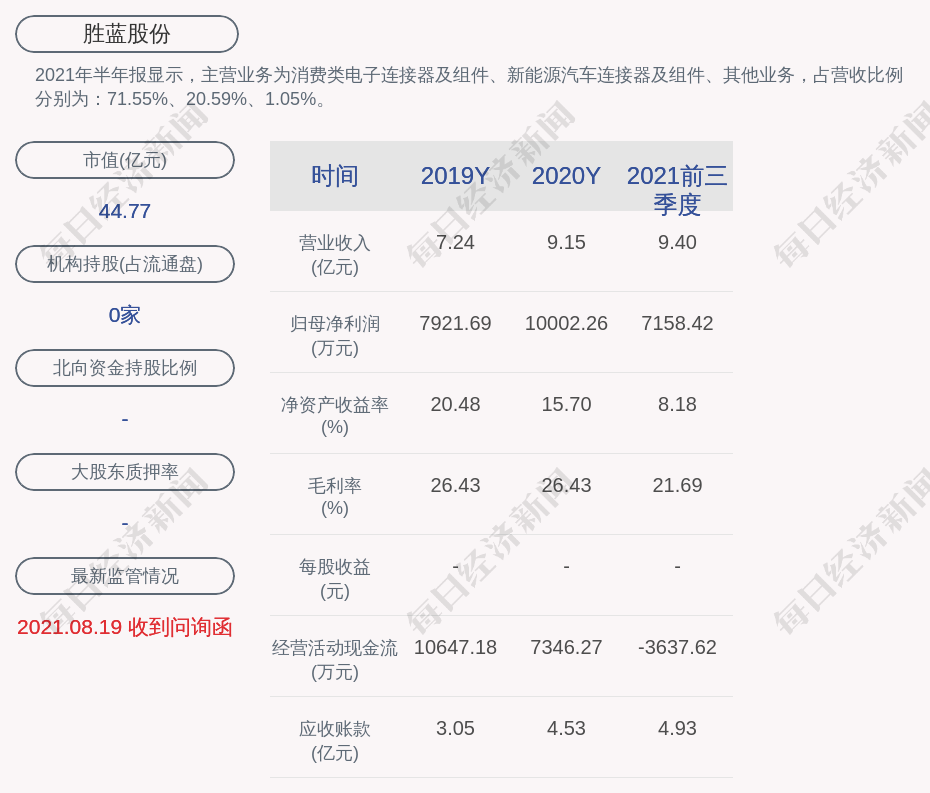This screenshot has width=930, height=793.
Task: Click the 0家 institutional holding value
Action: click(x=125, y=315)
